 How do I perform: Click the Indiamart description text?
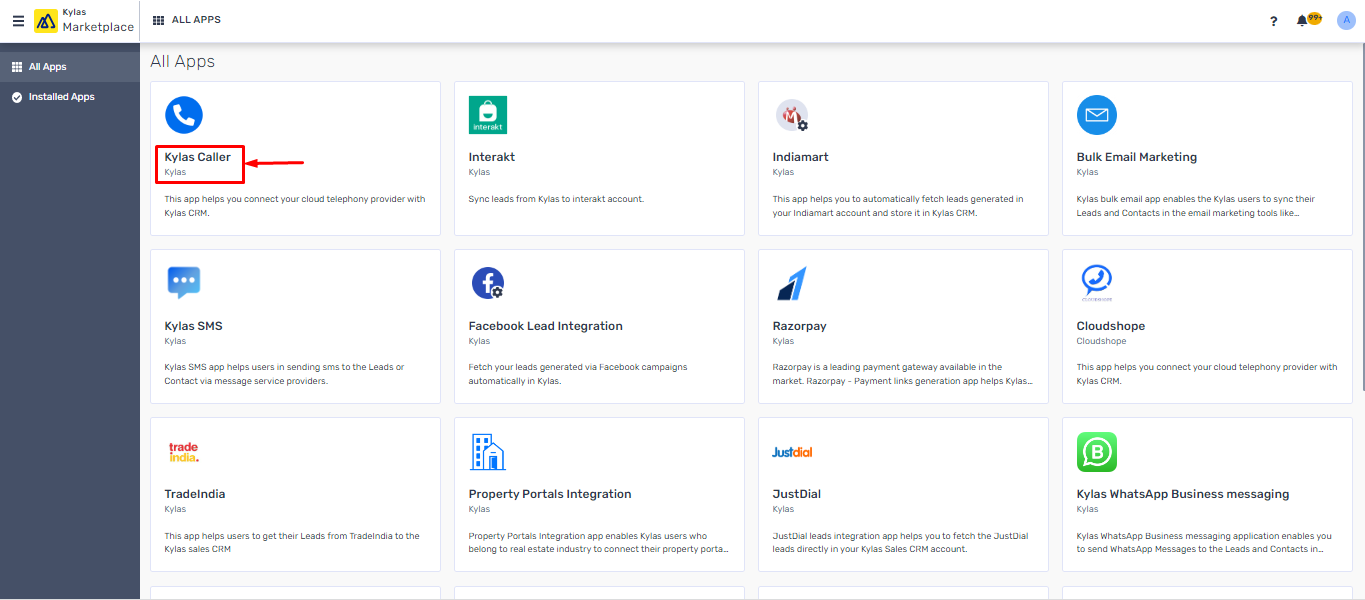pos(898,205)
